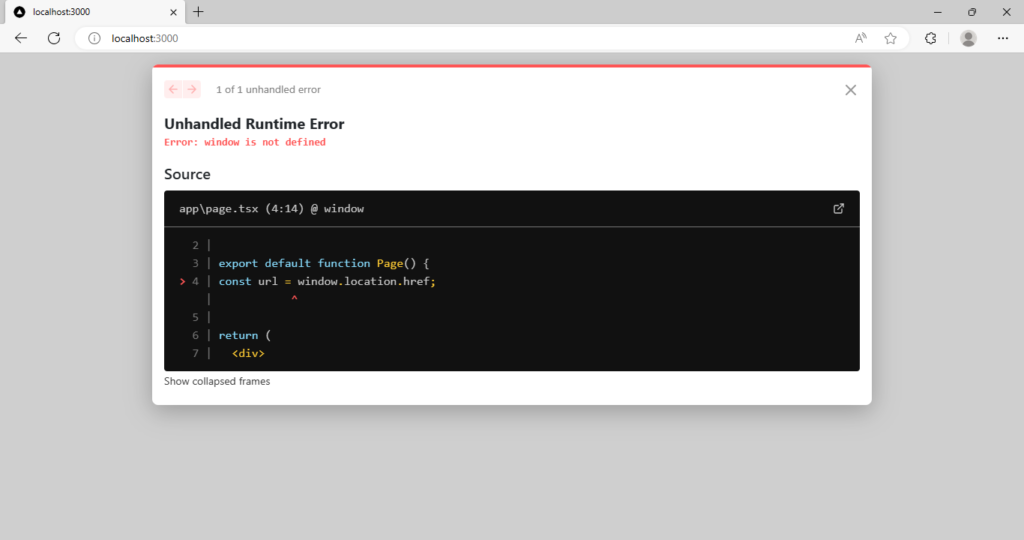Open app\page.tsx in editor icon

[x=839, y=209]
